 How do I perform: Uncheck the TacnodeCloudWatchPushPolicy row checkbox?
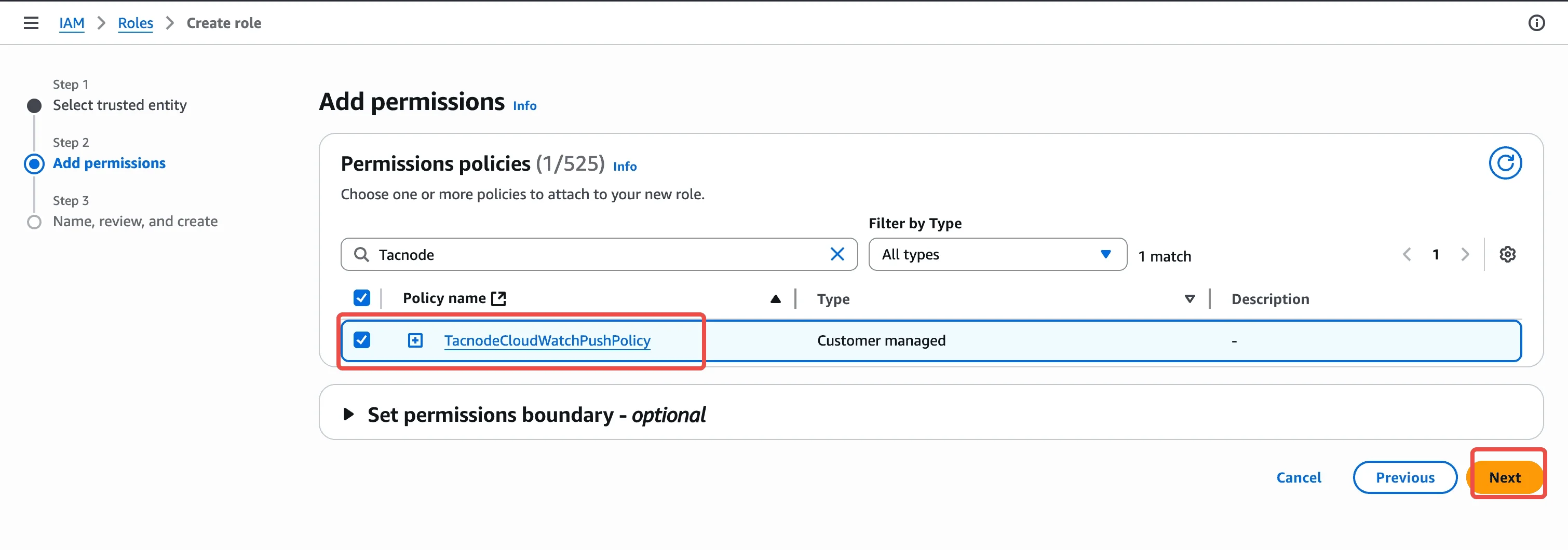[361, 340]
